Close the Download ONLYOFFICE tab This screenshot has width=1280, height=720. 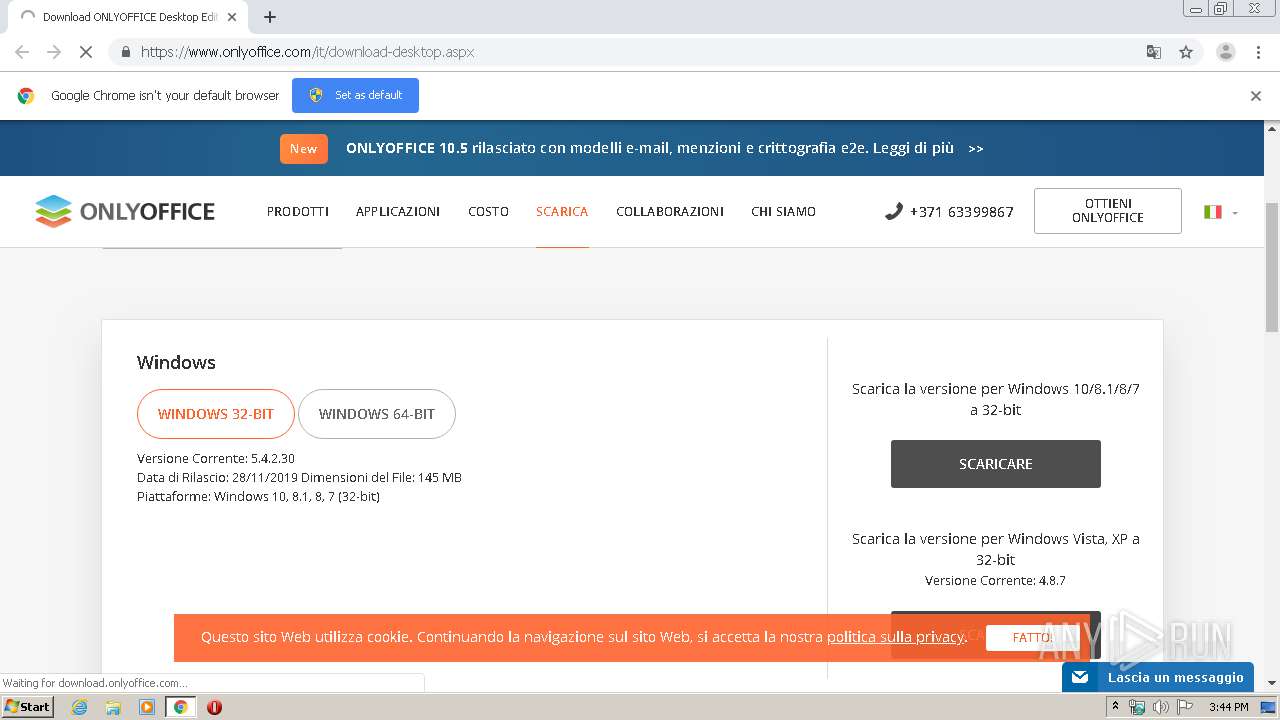coord(232,17)
